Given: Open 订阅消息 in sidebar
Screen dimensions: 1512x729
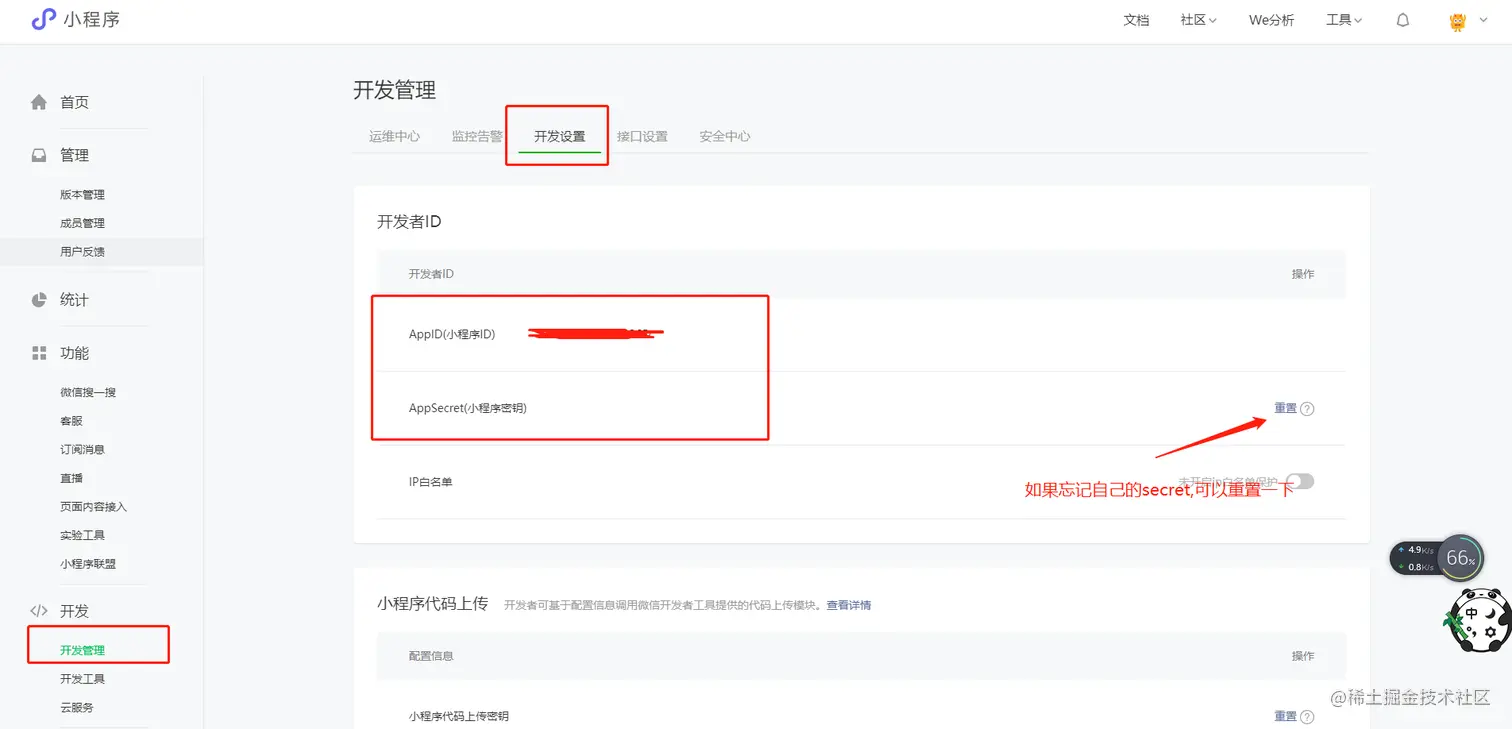Looking at the screenshot, I should click(x=82, y=450).
